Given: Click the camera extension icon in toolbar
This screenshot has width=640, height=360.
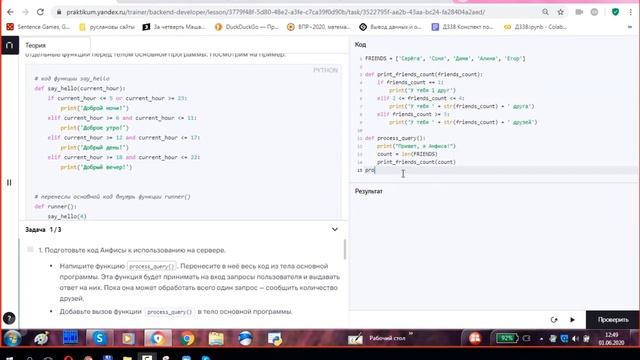Looking at the screenshot, I should point(579,12).
